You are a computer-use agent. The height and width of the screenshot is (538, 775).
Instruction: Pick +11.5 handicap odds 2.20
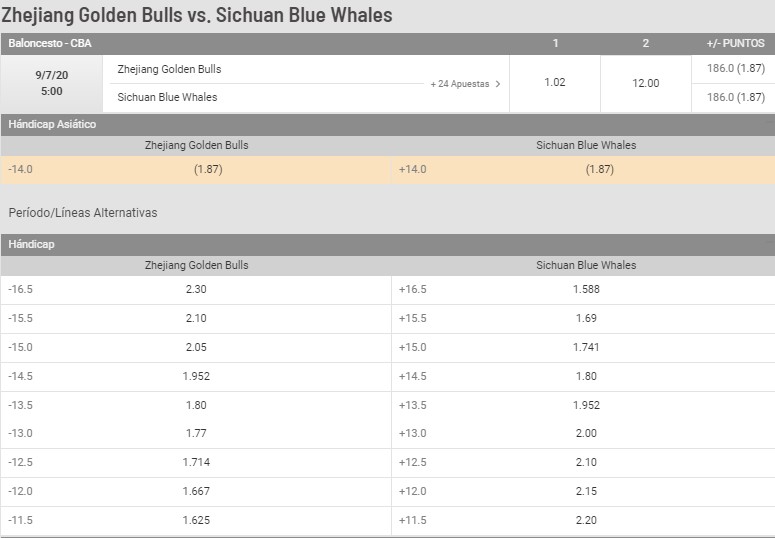[583, 521]
